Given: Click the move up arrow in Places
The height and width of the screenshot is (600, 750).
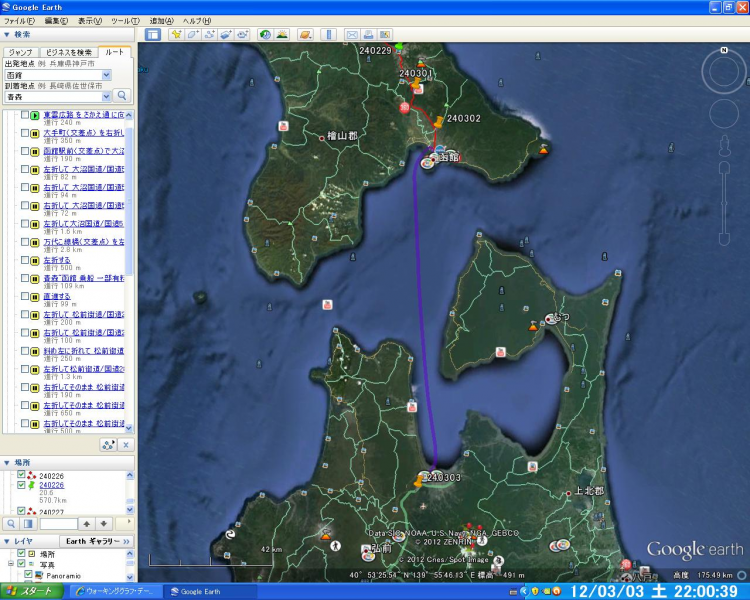Looking at the screenshot, I should tap(87, 524).
